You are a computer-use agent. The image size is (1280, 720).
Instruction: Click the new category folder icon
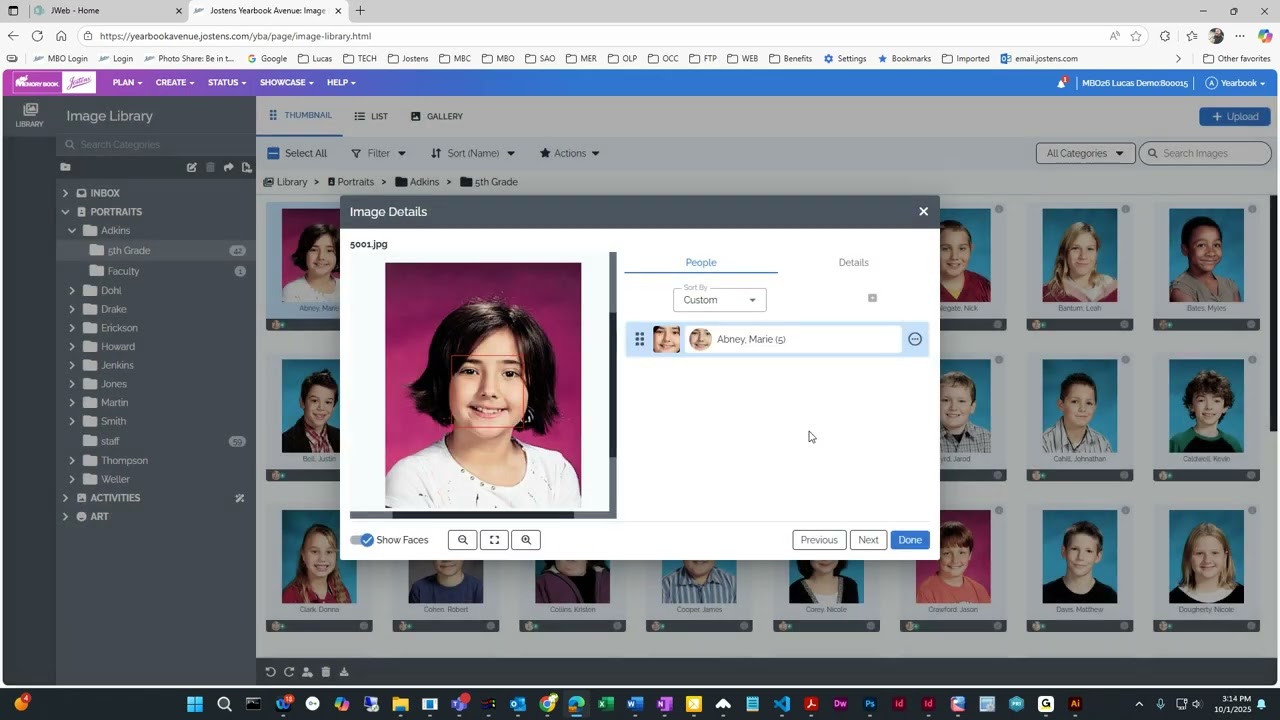click(65, 167)
